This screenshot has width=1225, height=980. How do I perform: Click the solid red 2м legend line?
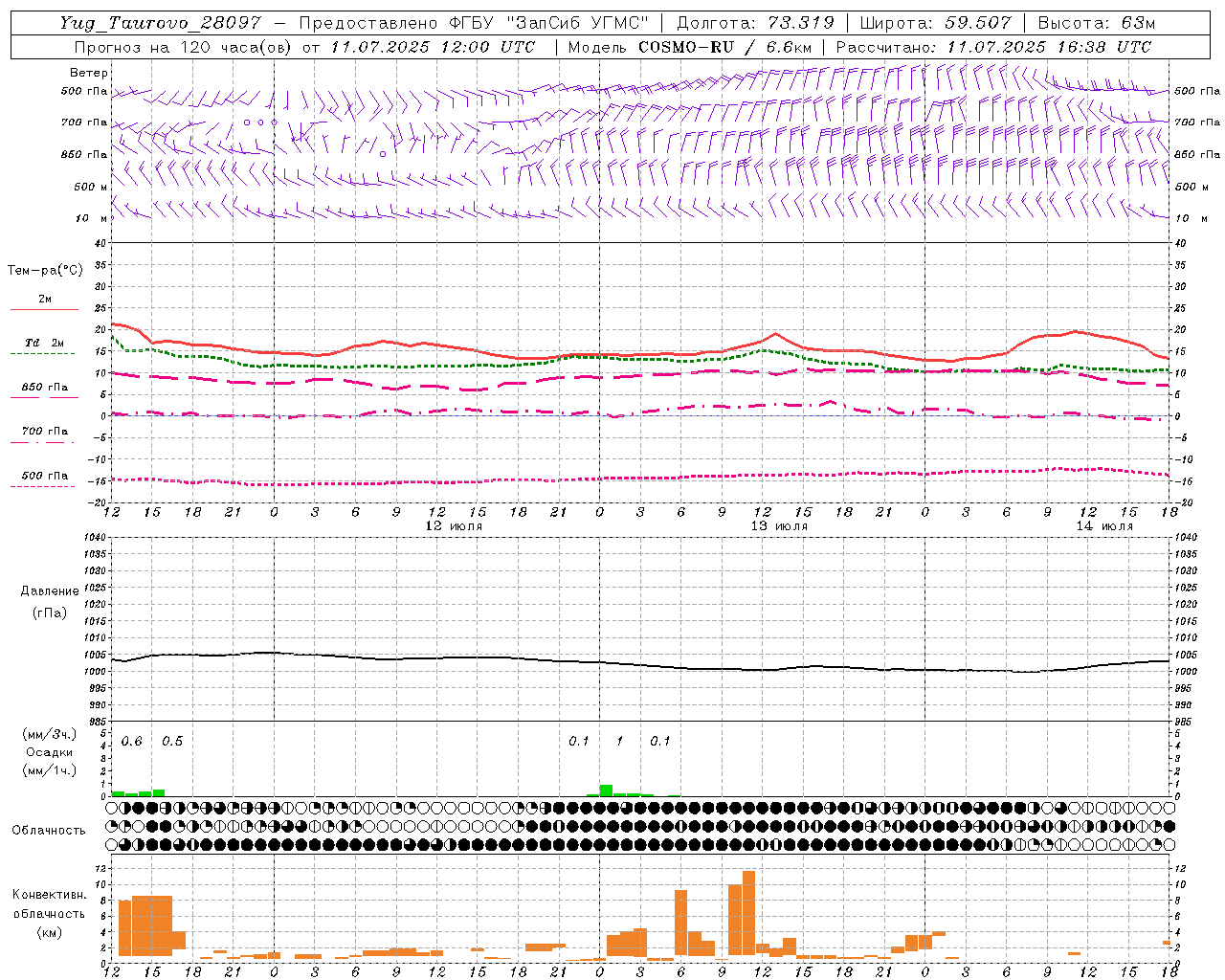coord(44,310)
